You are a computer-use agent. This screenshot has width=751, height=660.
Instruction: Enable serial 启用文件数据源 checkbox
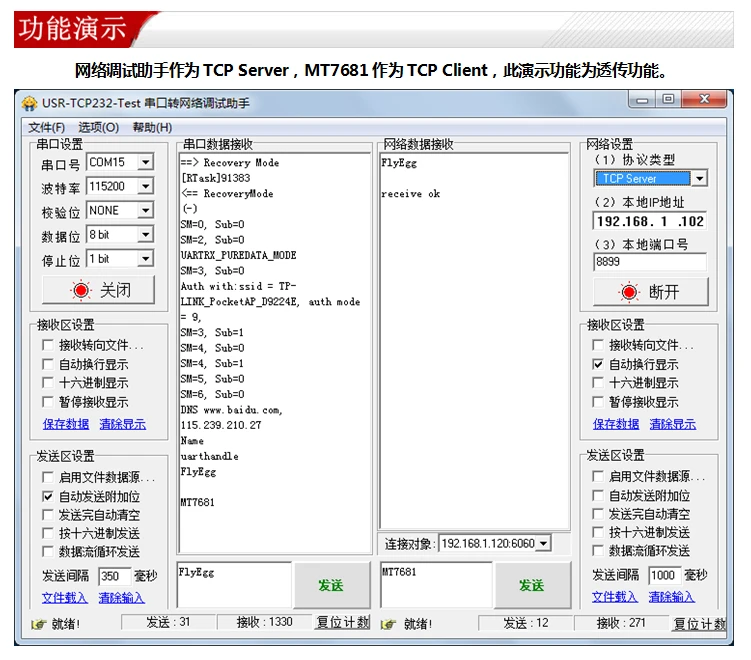47,477
